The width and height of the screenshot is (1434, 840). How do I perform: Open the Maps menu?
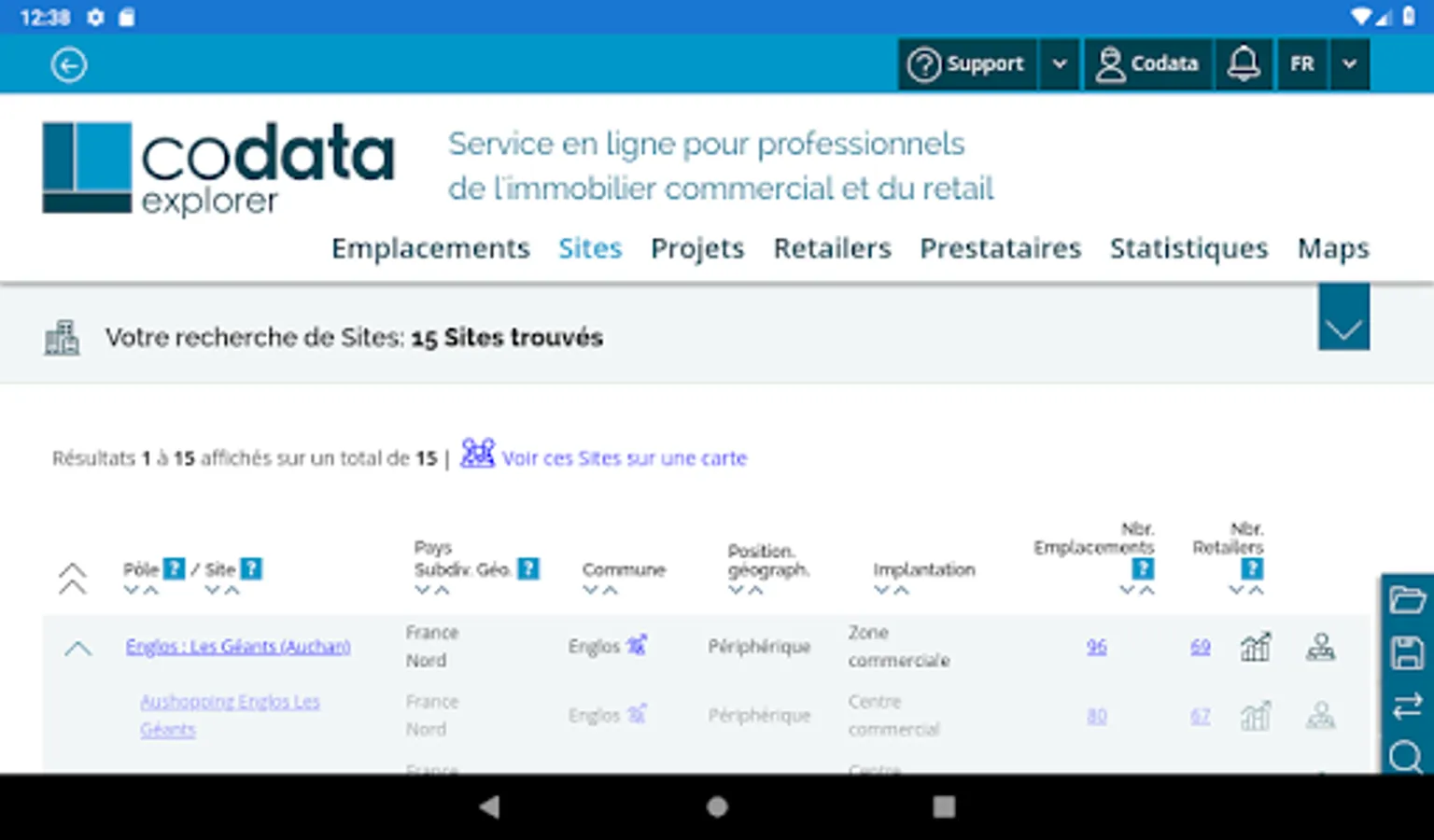click(x=1333, y=248)
